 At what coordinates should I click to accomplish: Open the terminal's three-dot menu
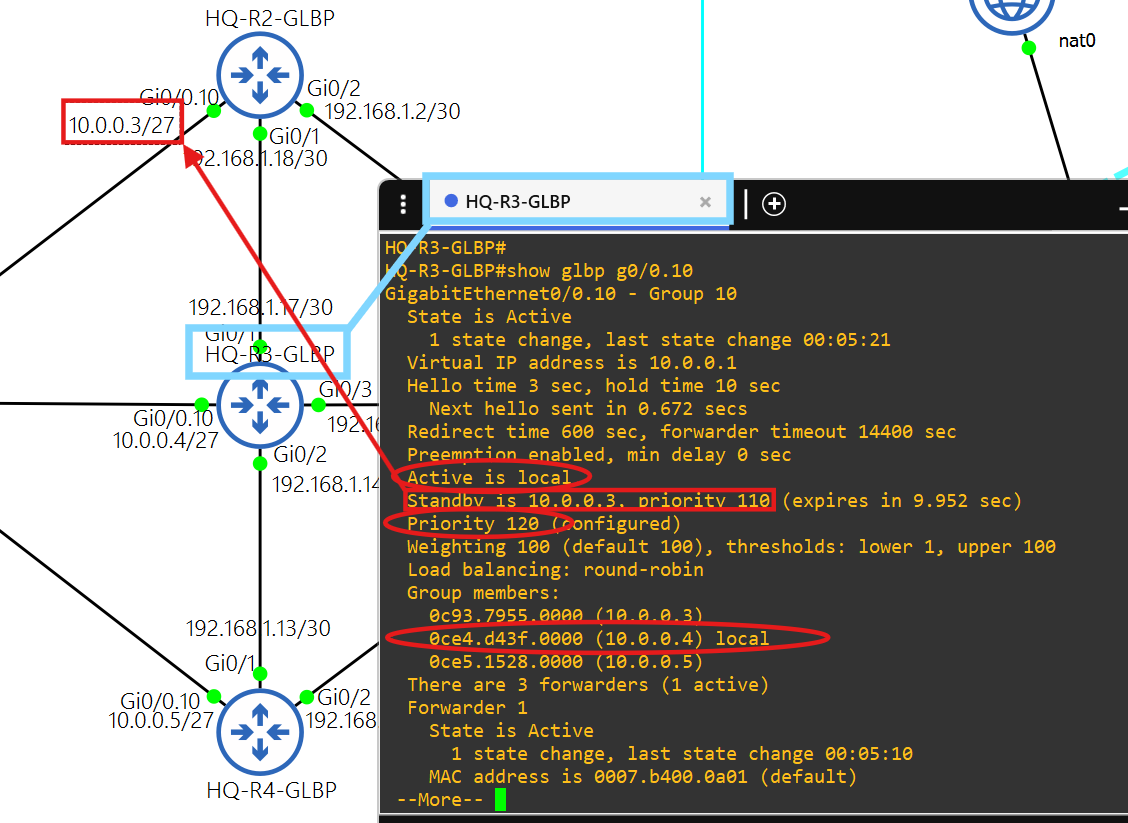pyautogui.click(x=403, y=204)
